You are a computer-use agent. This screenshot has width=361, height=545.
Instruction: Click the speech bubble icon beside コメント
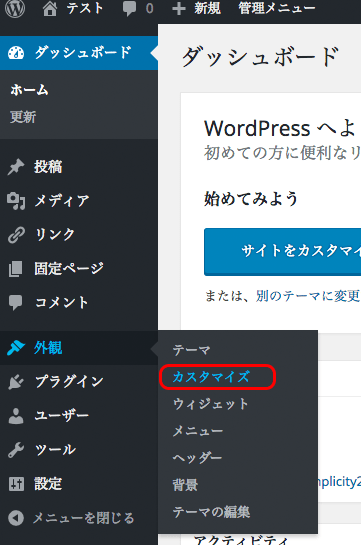click(15, 303)
